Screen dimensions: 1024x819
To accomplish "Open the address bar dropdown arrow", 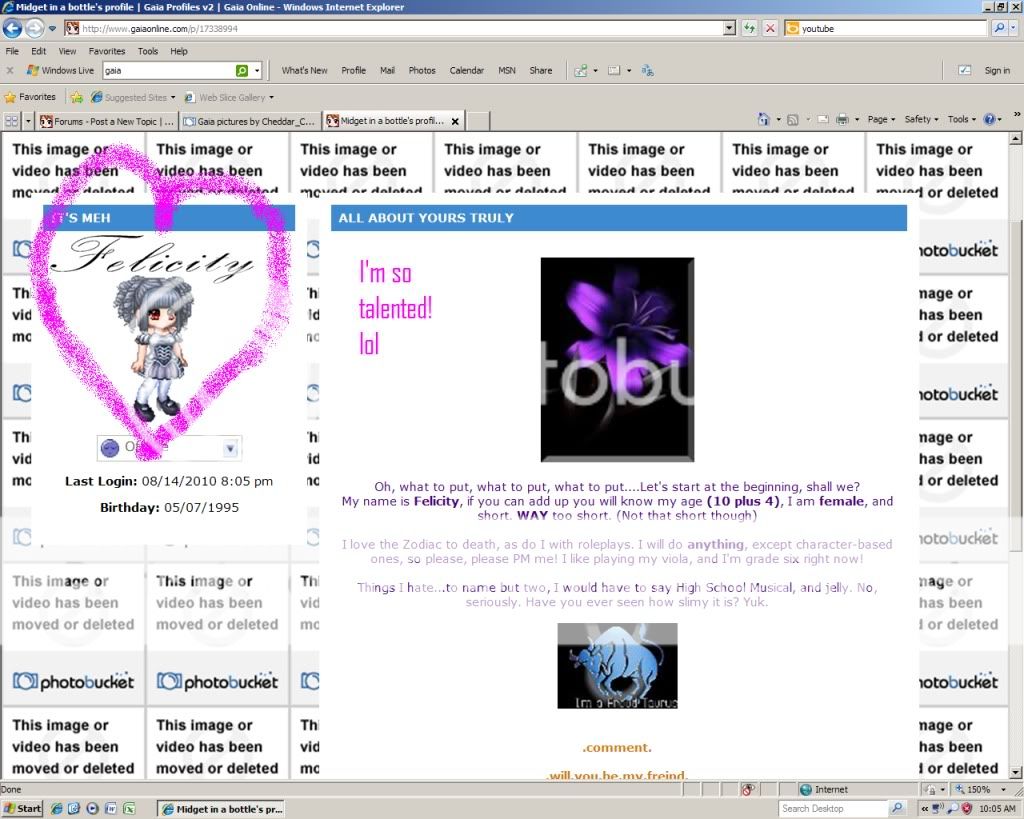I will coord(729,29).
